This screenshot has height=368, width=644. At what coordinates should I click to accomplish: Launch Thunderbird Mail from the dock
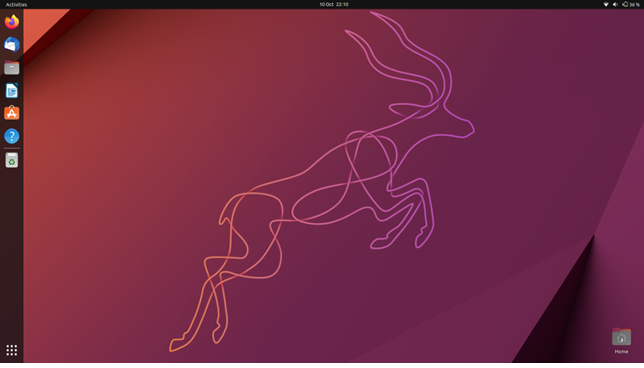[12, 44]
